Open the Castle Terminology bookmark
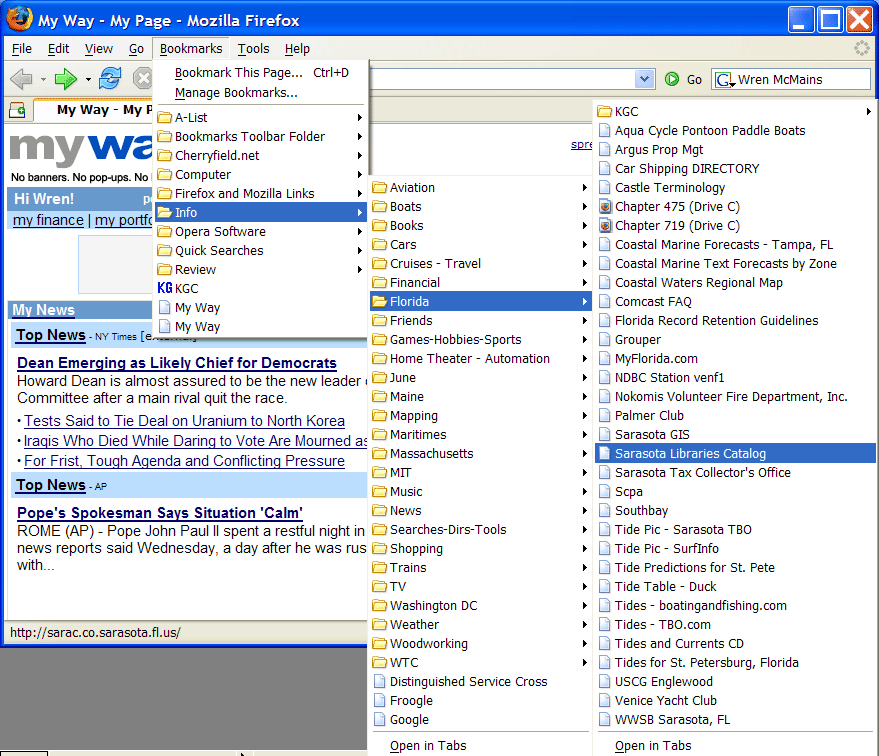879x756 pixels. coord(735,188)
